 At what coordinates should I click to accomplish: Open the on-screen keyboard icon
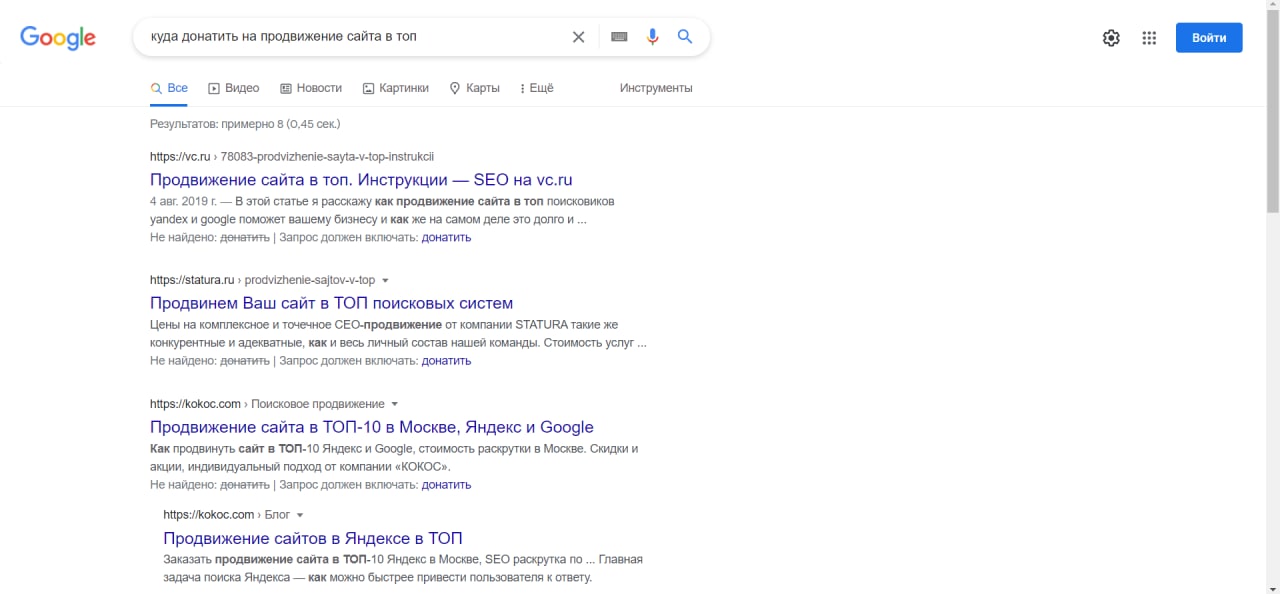pos(619,37)
